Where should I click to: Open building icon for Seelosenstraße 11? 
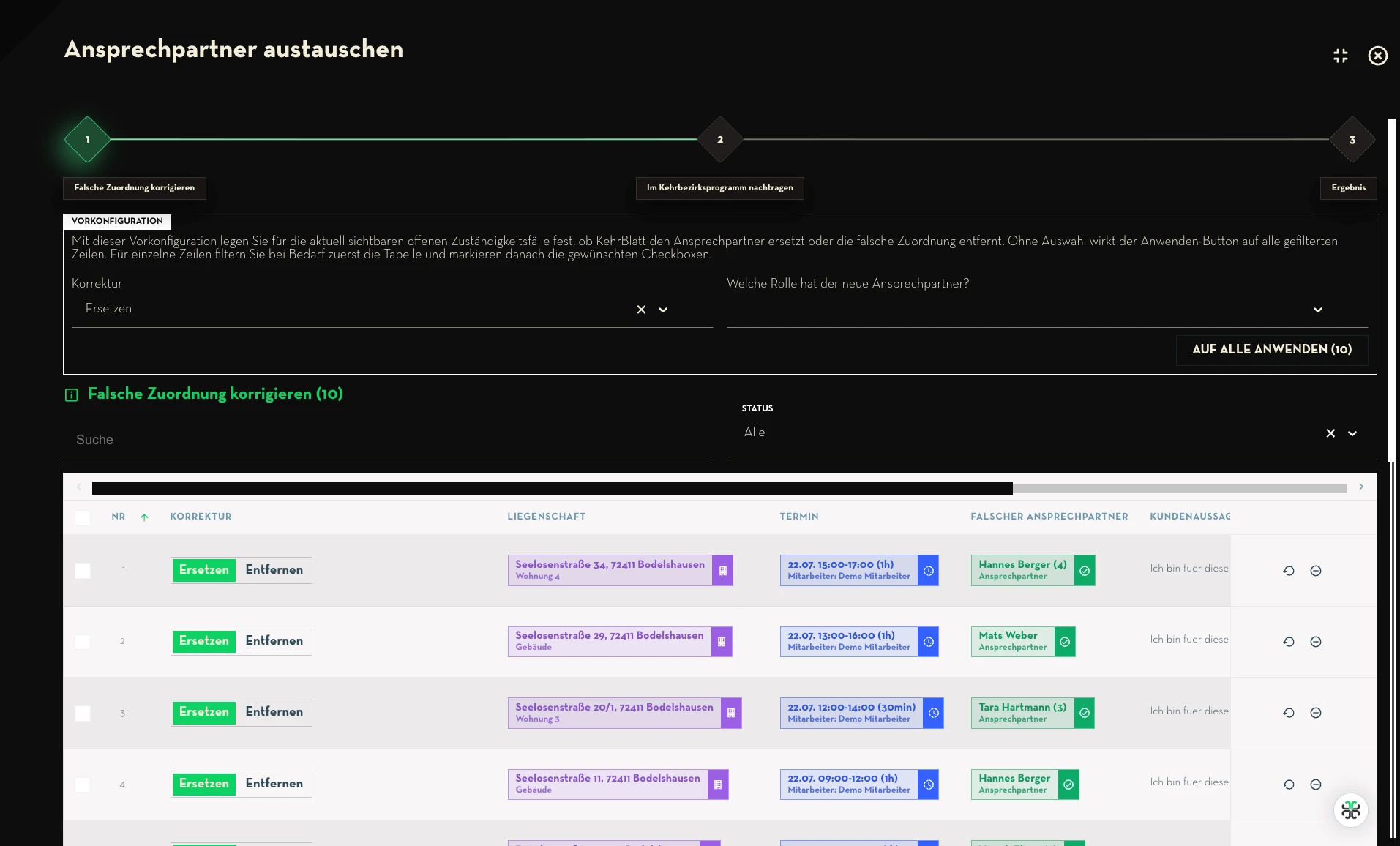click(x=718, y=785)
